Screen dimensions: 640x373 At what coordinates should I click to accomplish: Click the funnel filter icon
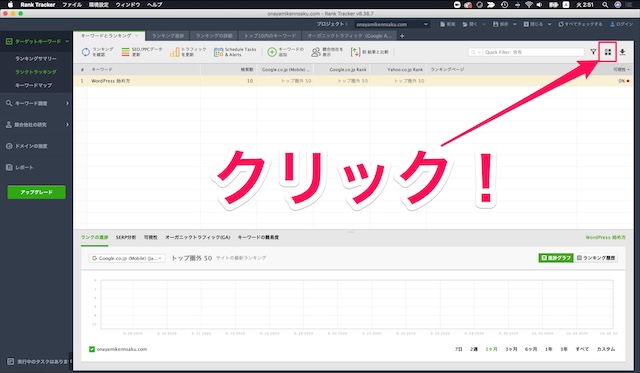[x=593, y=52]
